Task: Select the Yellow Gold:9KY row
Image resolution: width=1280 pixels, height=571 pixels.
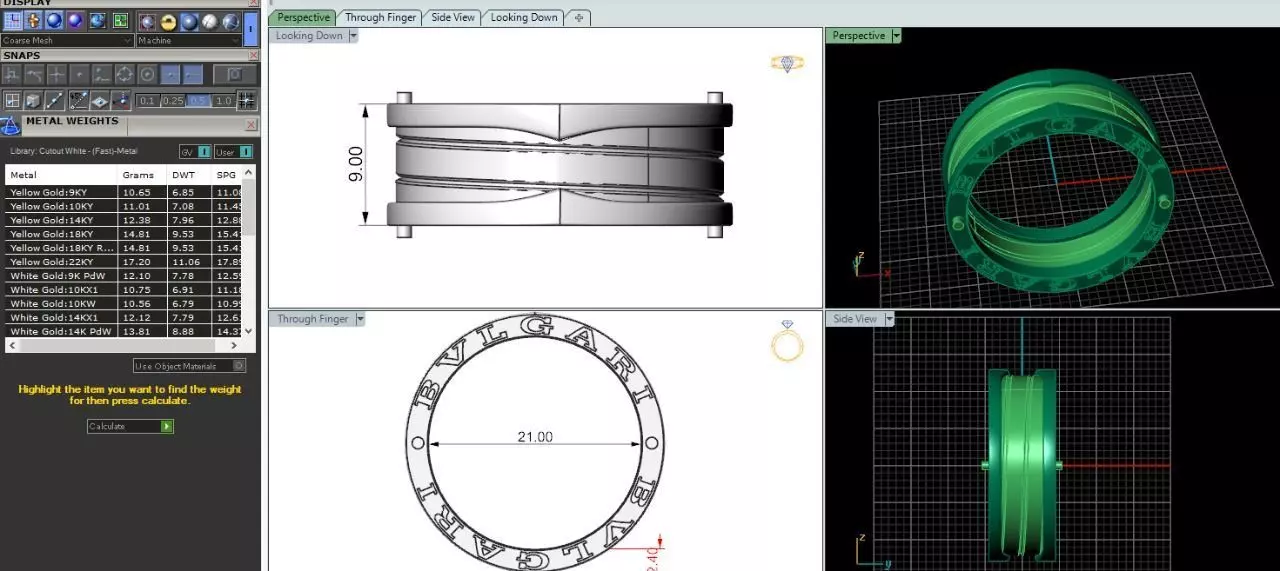Action: [x=124, y=191]
